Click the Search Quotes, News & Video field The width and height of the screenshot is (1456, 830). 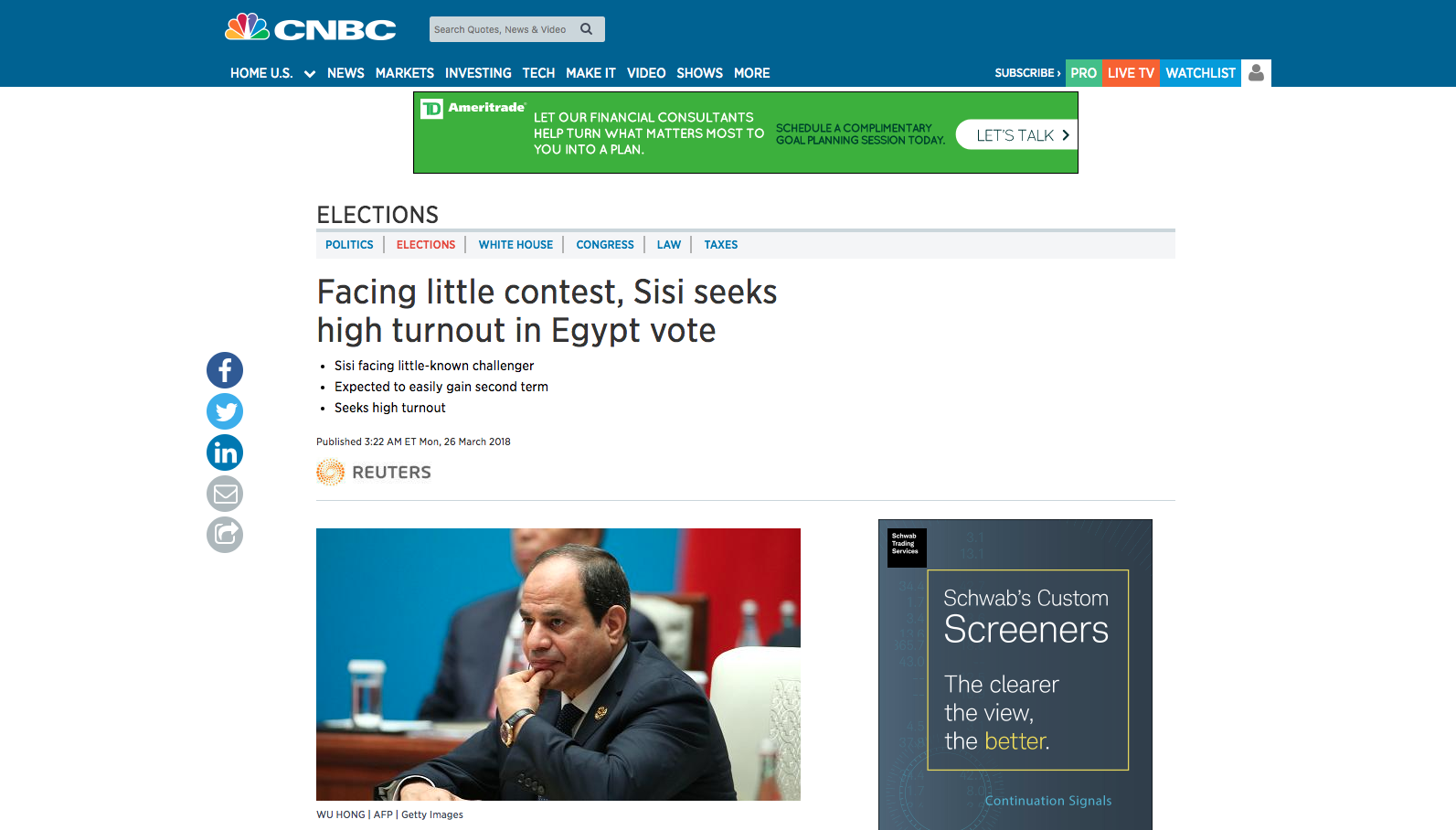(x=501, y=29)
